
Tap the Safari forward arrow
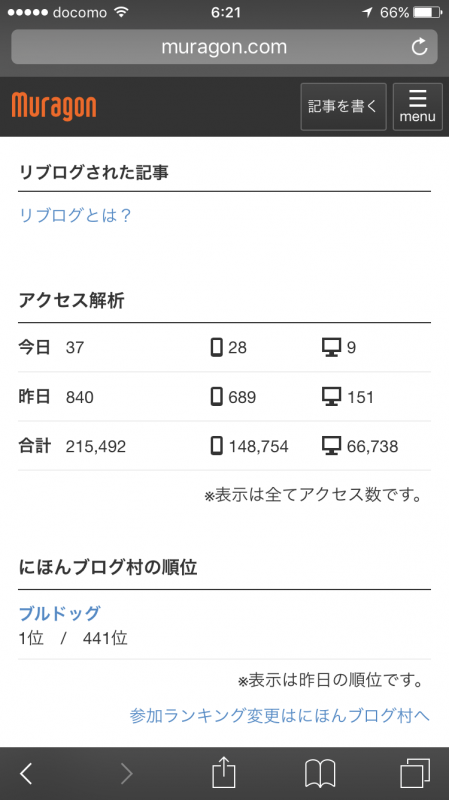tap(127, 773)
